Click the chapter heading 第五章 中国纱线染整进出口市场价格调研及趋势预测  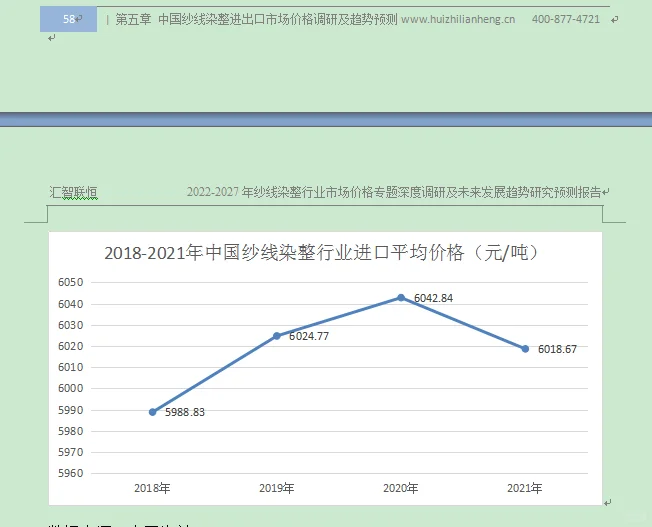tap(256, 20)
